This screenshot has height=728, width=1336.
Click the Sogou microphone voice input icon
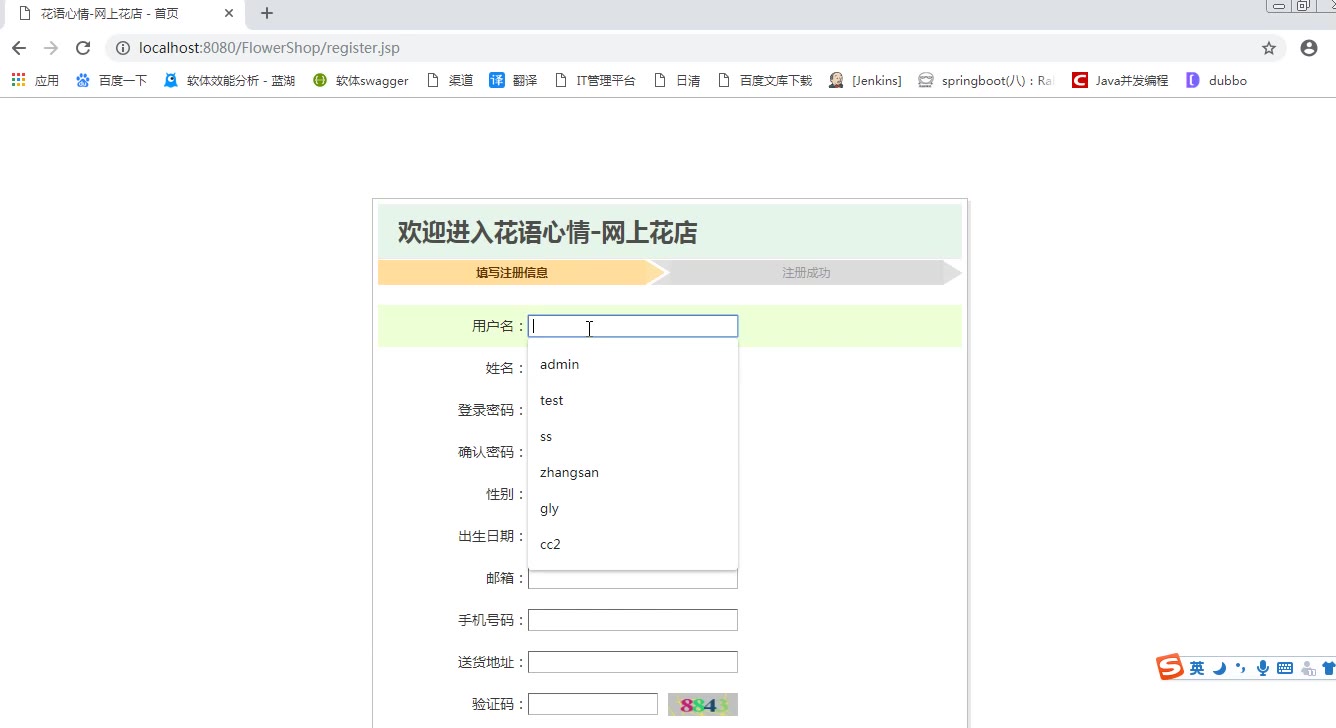click(1263, 668)
